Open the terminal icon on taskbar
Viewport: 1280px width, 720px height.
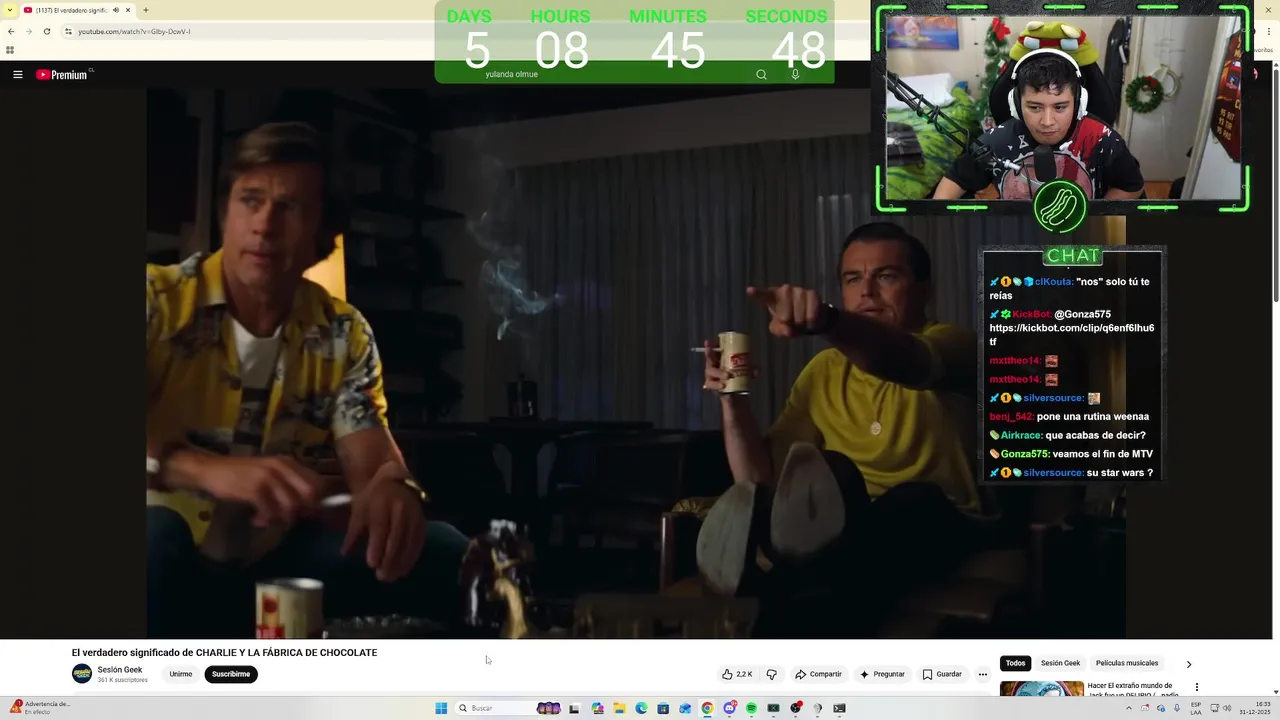[839, 708]
